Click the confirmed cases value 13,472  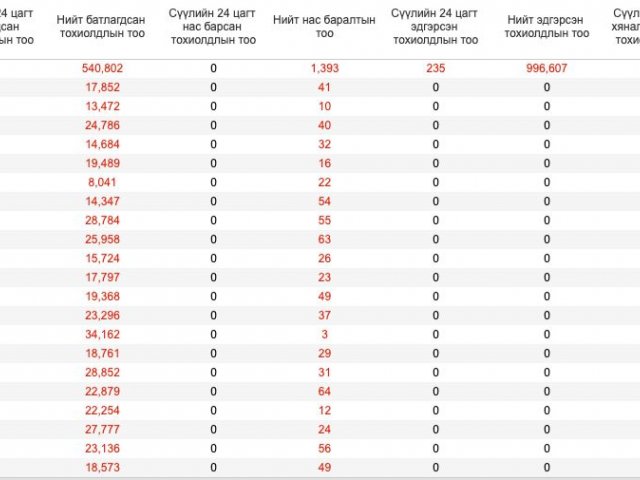click(x=102, y=106)
